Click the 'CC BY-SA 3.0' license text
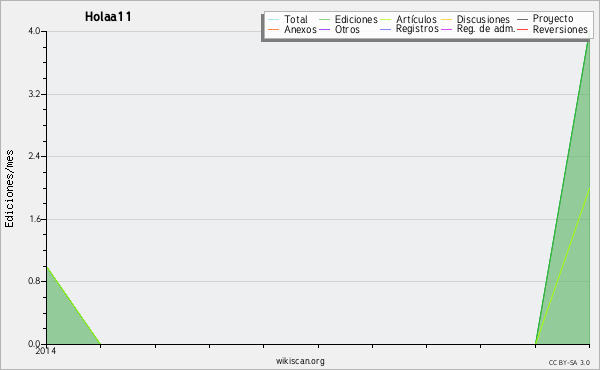The image size is (600, 370). (569, 362)
